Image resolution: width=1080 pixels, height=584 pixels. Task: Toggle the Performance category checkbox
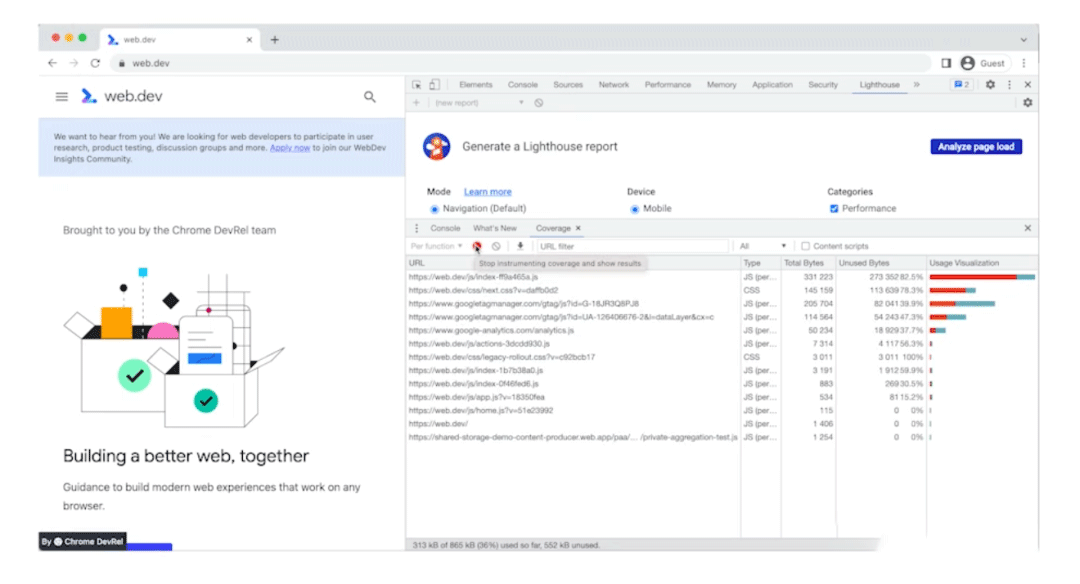coord(834,209)
